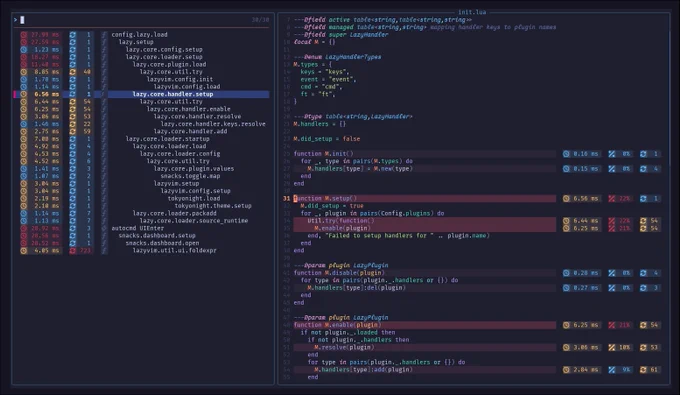The image size is (680, 395).
Task: Select lazy.core.handler.add entry
Action: pyautogui.click(x=190, y=131)
